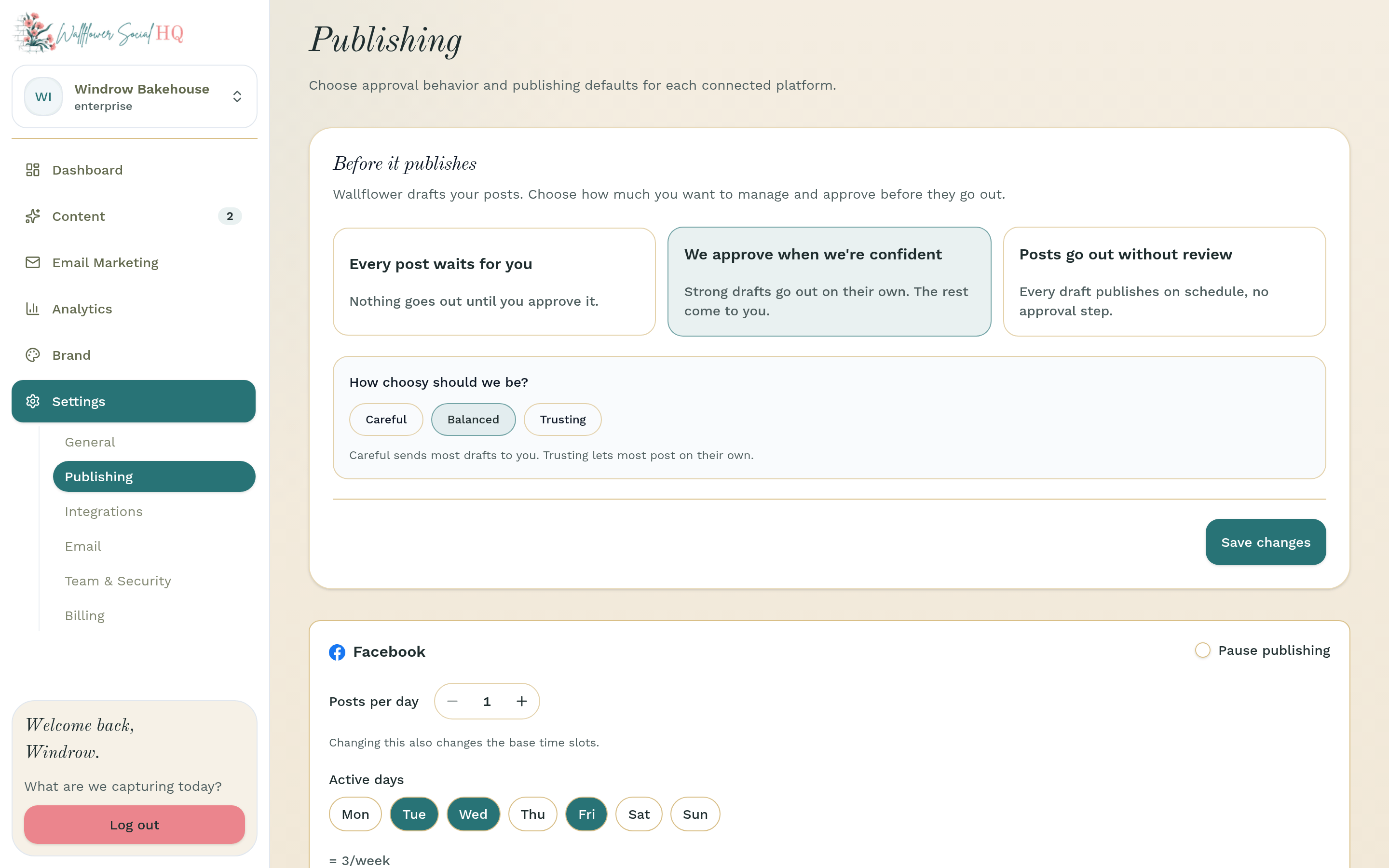Click the WI workspace avatar
The width and height of the screenshot is (1389, 868).
click(x=43, y=96)
